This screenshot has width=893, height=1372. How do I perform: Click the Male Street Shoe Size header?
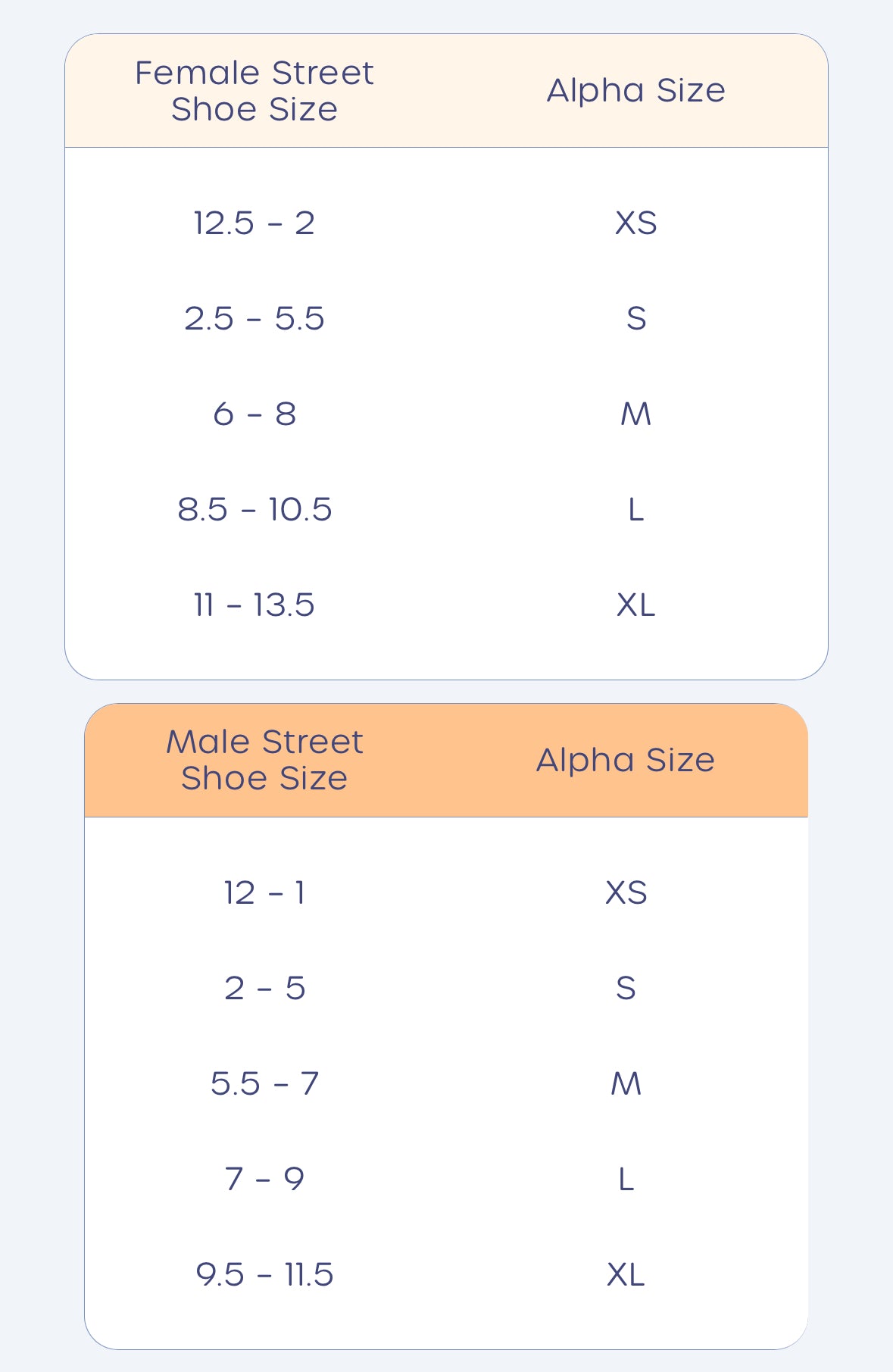[x=264, y=760]
